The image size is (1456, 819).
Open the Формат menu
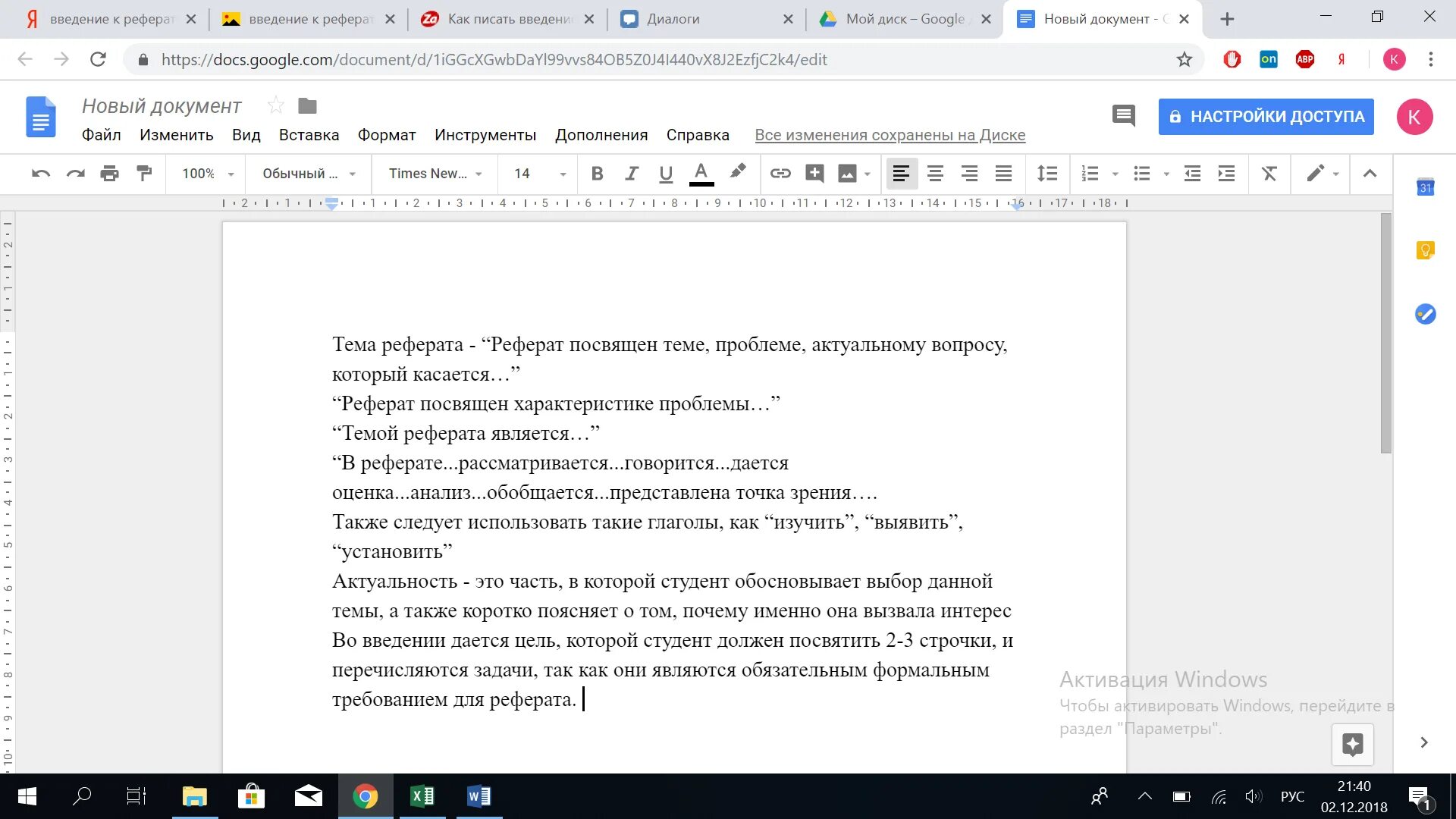pyautogui.click(x=387, y=135)
